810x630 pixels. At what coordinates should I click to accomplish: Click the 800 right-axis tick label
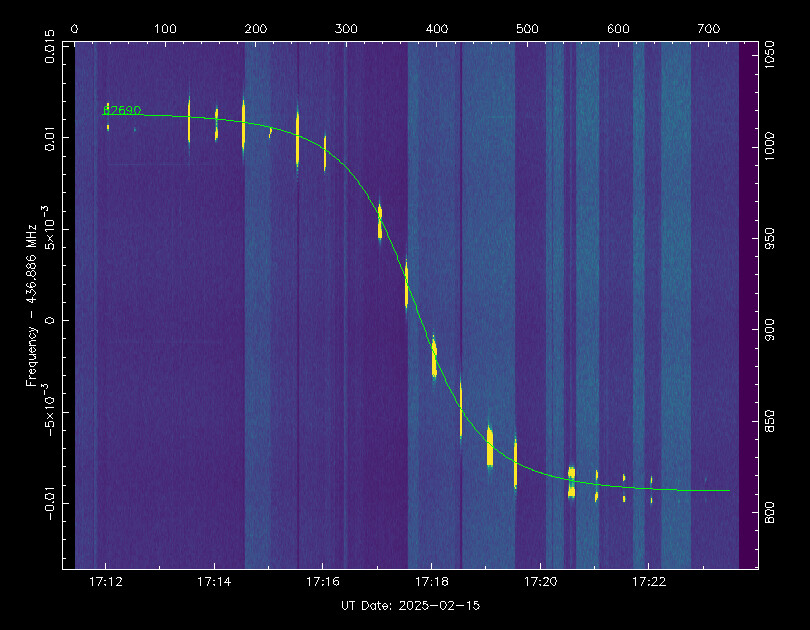pos(768,513)
